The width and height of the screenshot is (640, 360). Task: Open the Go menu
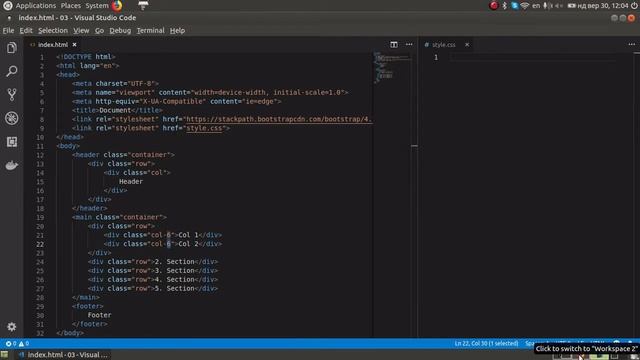(99, 31)
